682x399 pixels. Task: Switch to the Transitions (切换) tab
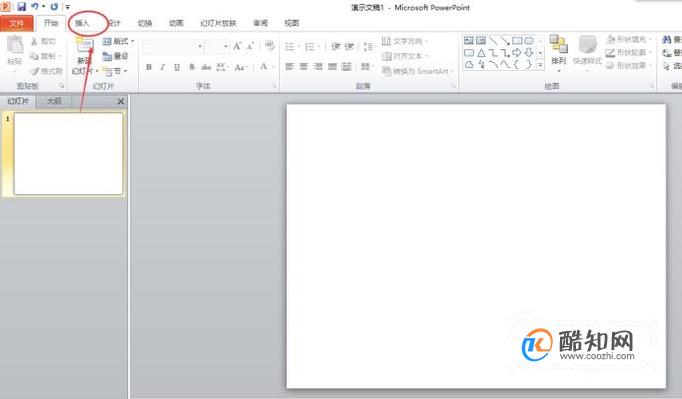tap(145, 23)
